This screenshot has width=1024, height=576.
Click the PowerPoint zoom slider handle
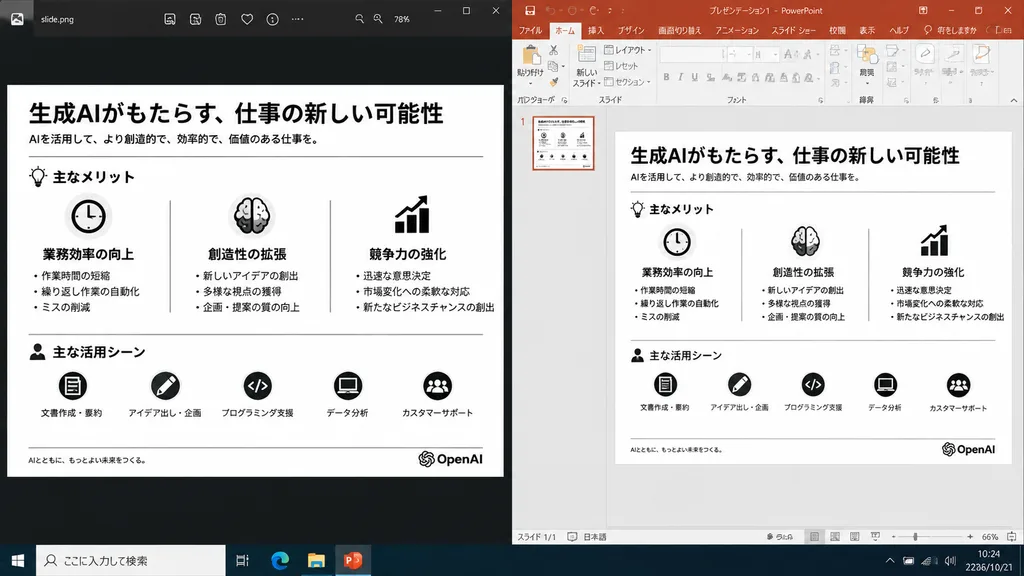click(x=915, y=537)
